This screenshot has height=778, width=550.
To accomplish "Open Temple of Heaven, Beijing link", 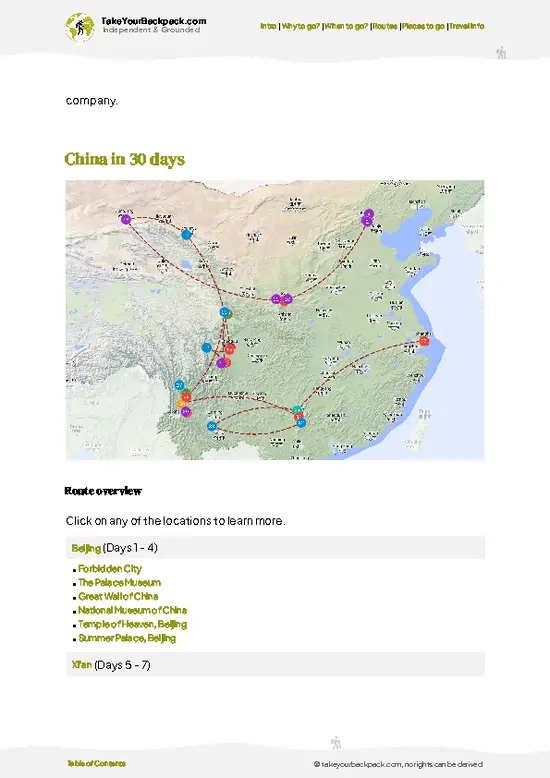I will click(x=133, y=624).
